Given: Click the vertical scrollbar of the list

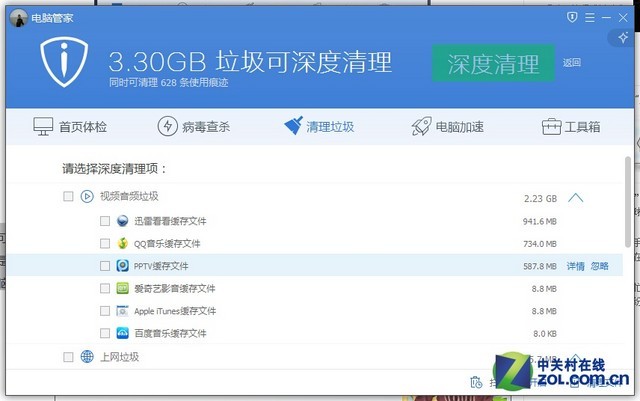Looking at the screenshot, I should pos(628,200).
